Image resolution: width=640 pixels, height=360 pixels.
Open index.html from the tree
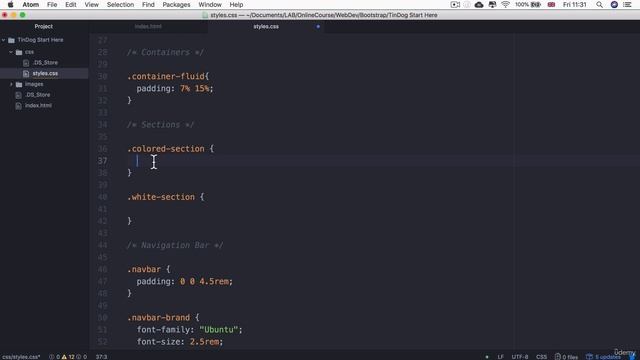pos(38,105)
